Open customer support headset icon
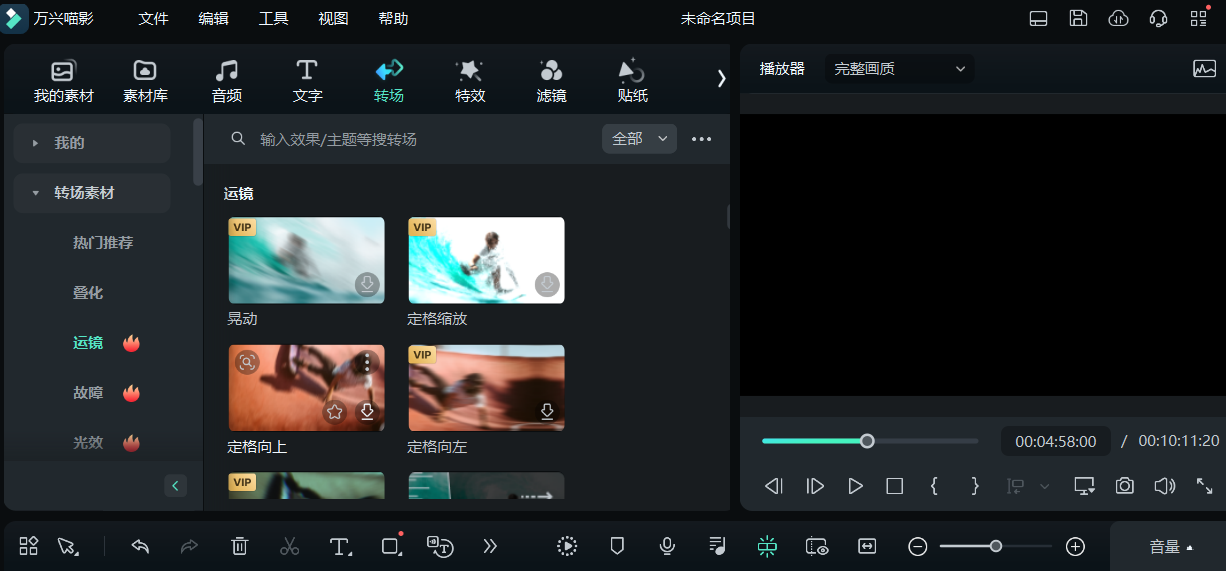The height and width of the screenshot is (571, 1226). coord(1159,18)
